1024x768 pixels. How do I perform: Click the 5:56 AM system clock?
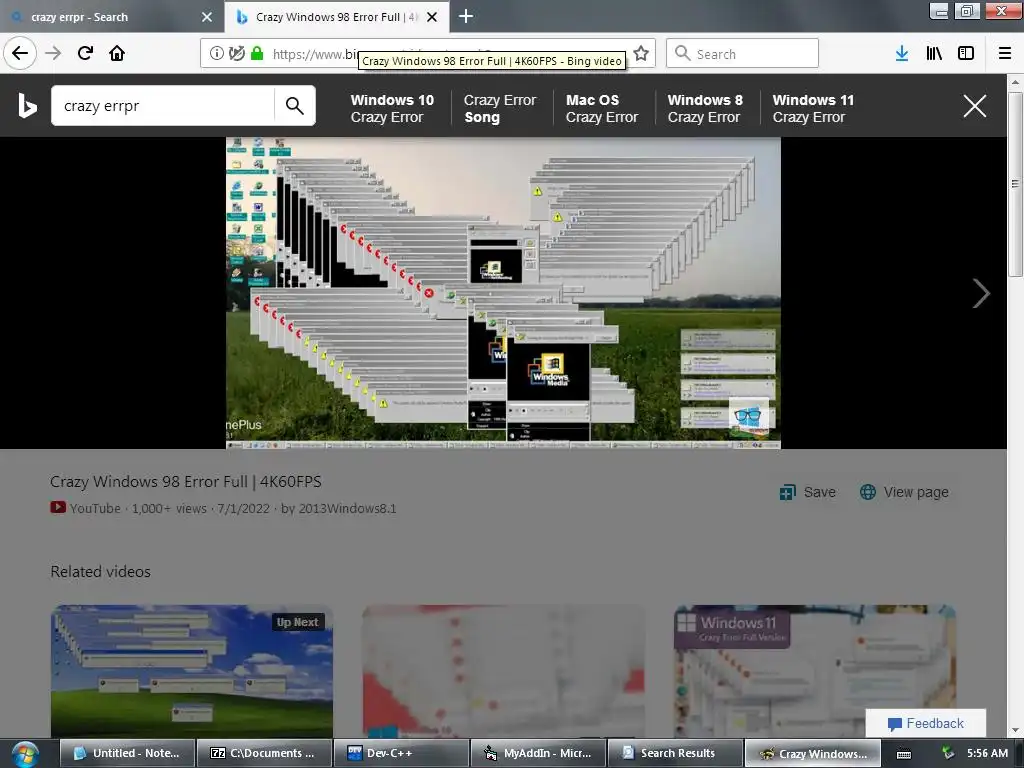pyautogui.click(x=987, y=753)
